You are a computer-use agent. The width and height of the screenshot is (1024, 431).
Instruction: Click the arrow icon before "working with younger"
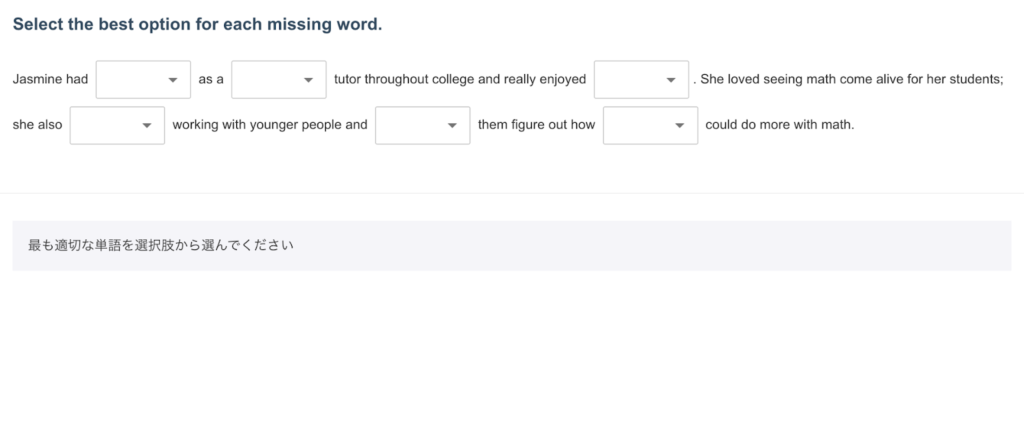point(147,126)
